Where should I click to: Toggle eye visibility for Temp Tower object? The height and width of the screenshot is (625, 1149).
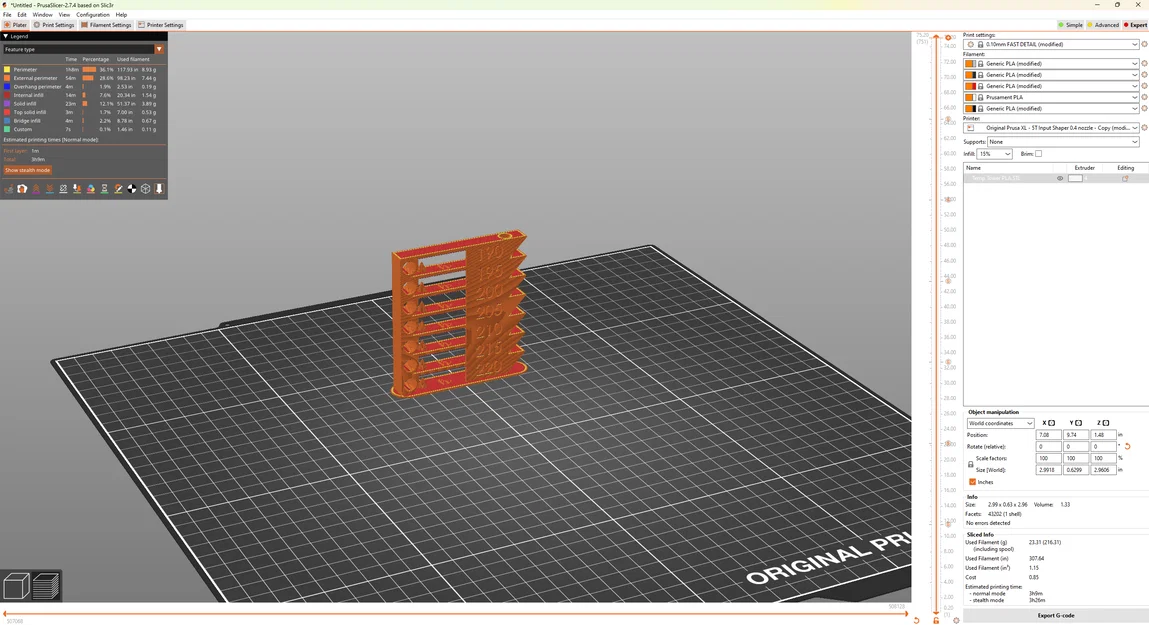point(1060,178)
